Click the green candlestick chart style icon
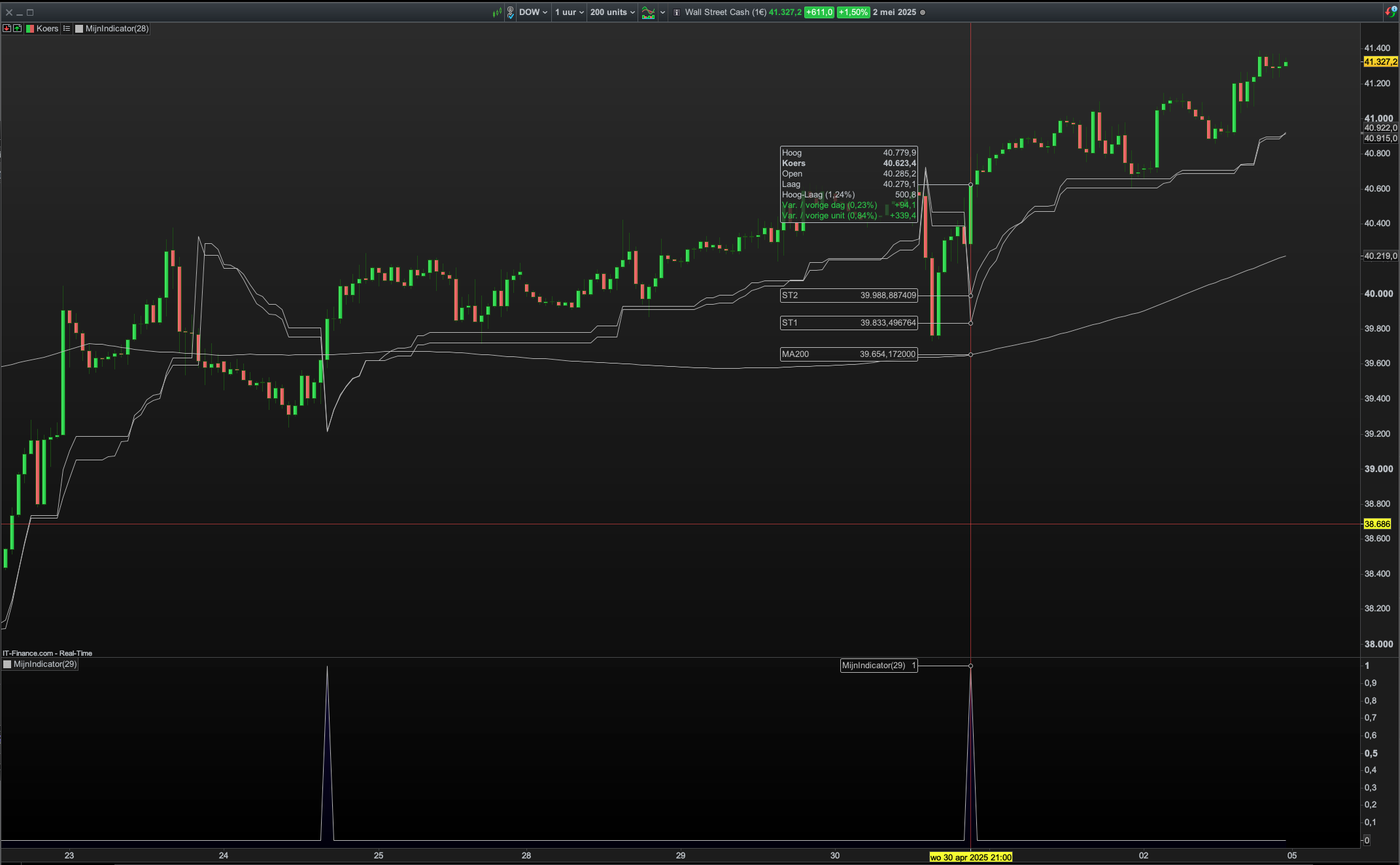The width and height of the screenshot is (1400, 865). pos(497,12)
